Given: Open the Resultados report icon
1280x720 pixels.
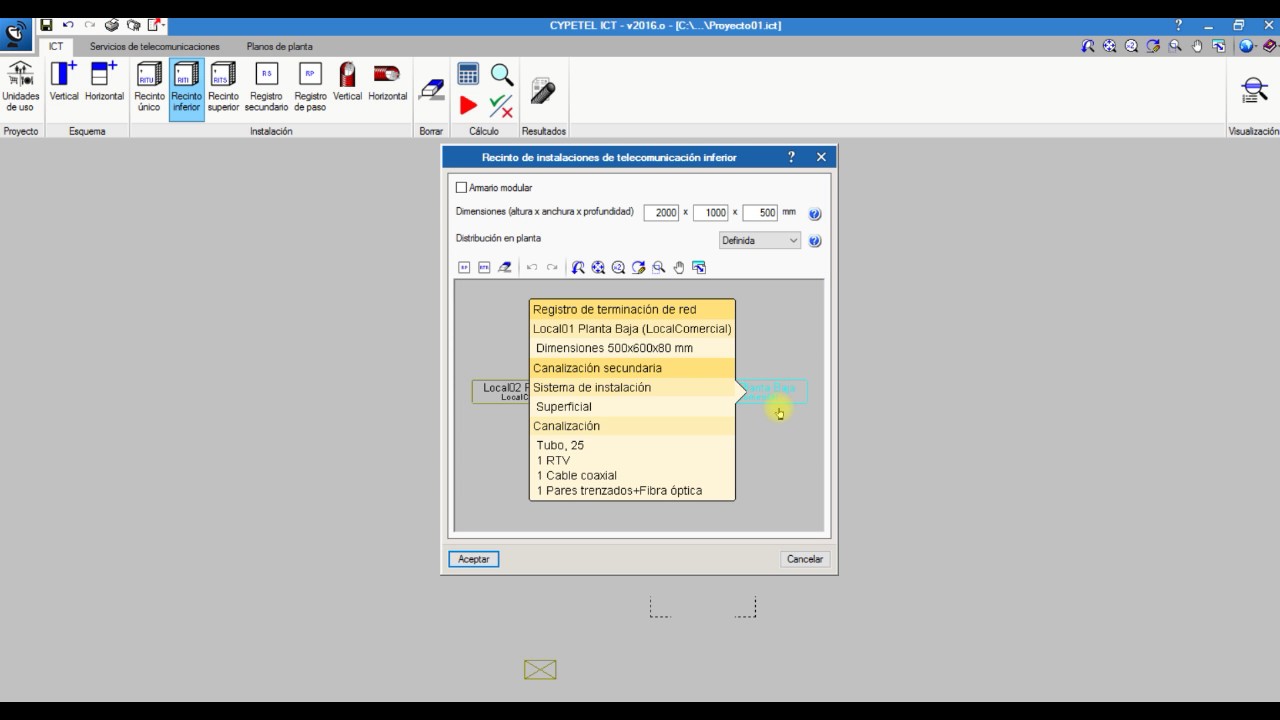Looking at the screenshot, I should coord(543,91).
